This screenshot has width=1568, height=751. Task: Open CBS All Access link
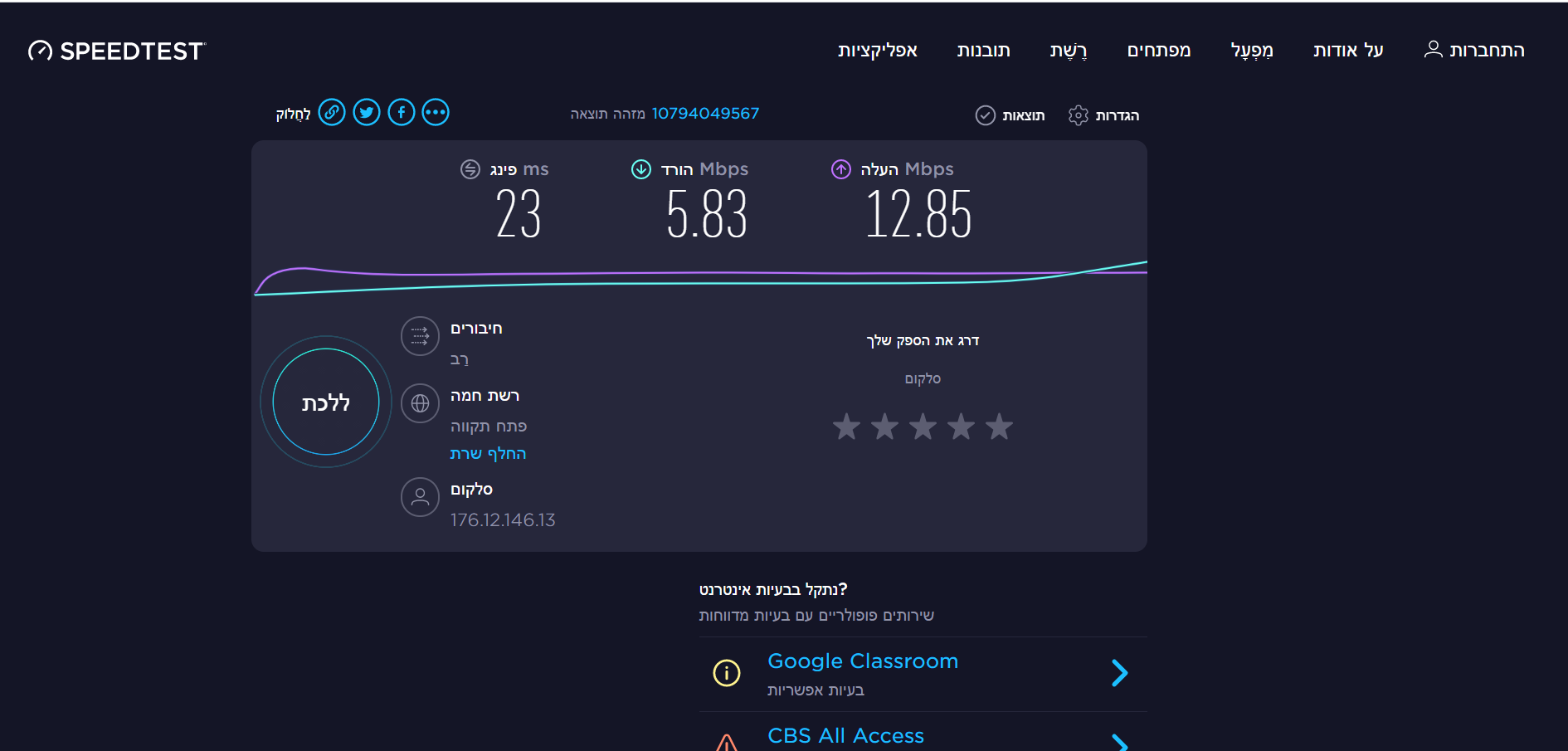(x=845, y=736)
